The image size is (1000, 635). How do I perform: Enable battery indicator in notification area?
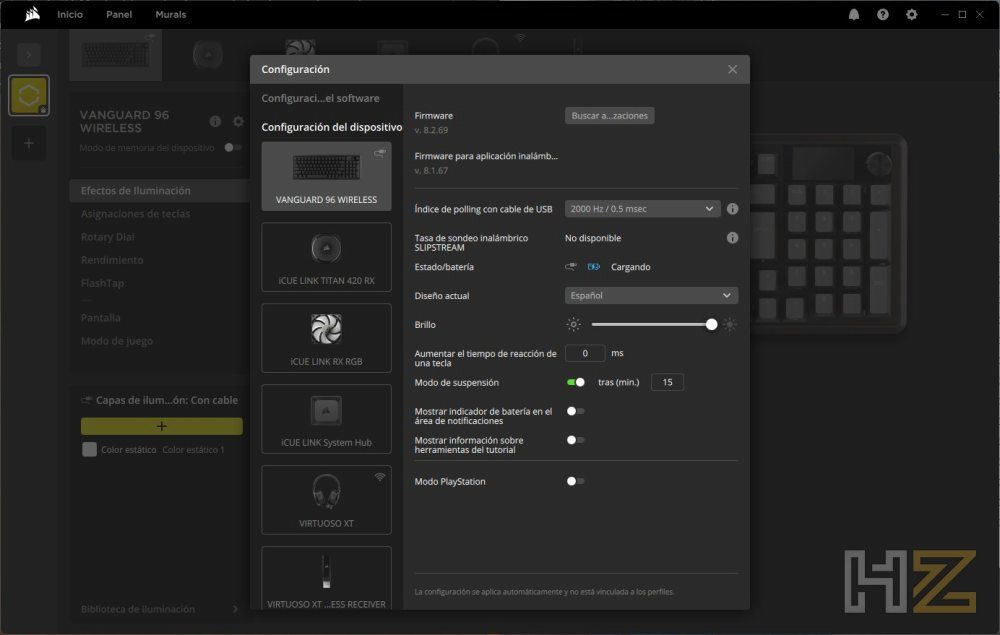[576, 411]
